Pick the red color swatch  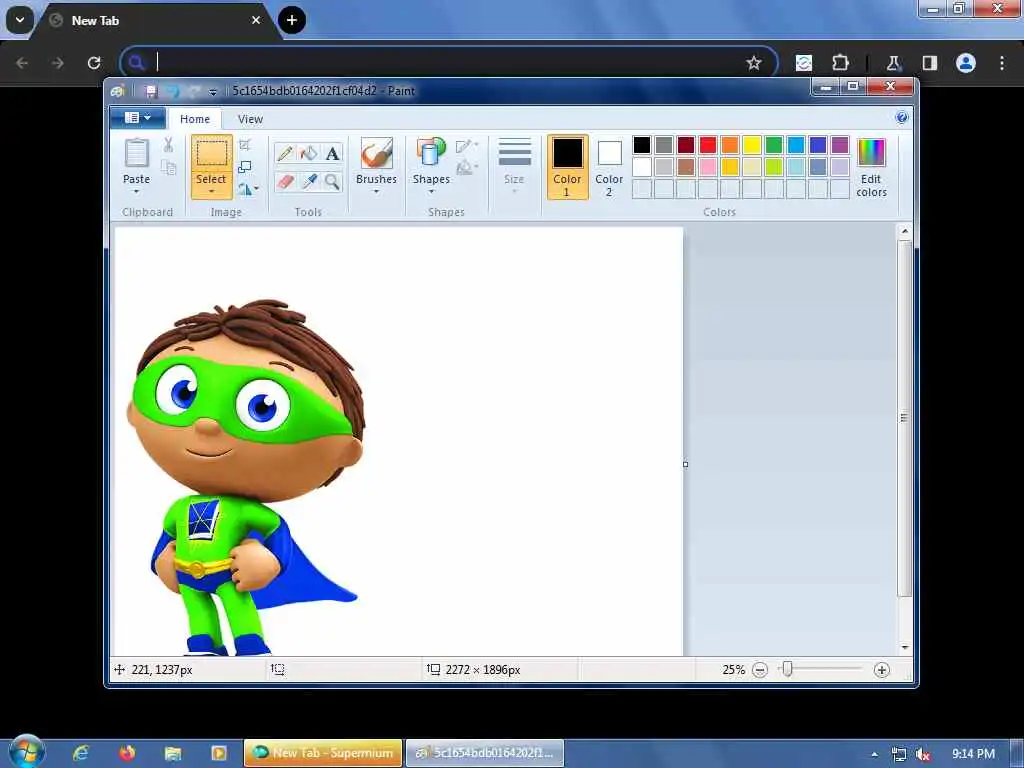(708, 145)
